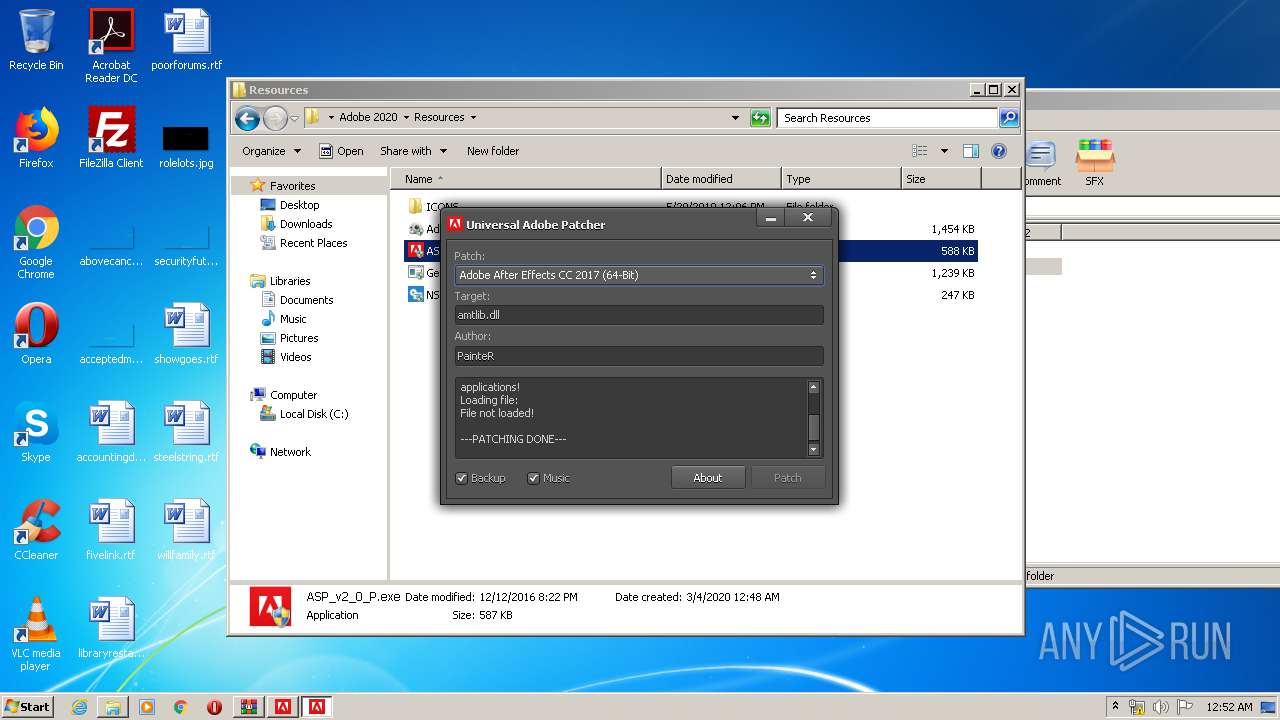Click the Author PainteR field
This screenshot has width=1280, height=720.
click(x=639, y=356)
